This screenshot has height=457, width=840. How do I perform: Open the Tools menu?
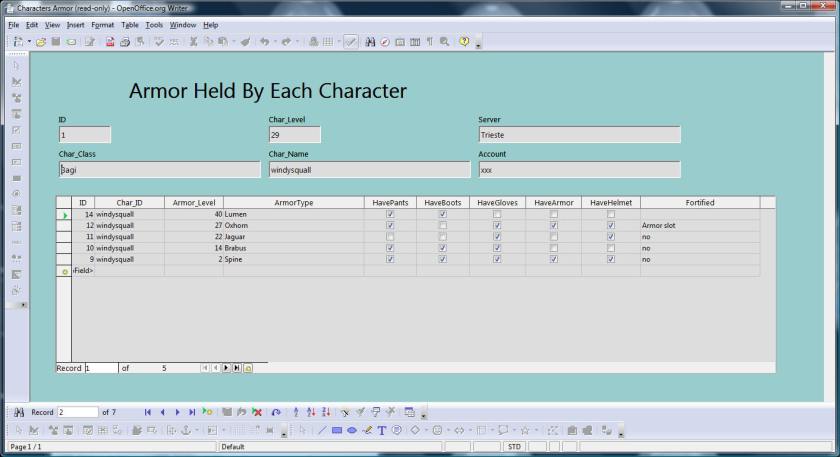pyautogui.click(x=154, y=24)
